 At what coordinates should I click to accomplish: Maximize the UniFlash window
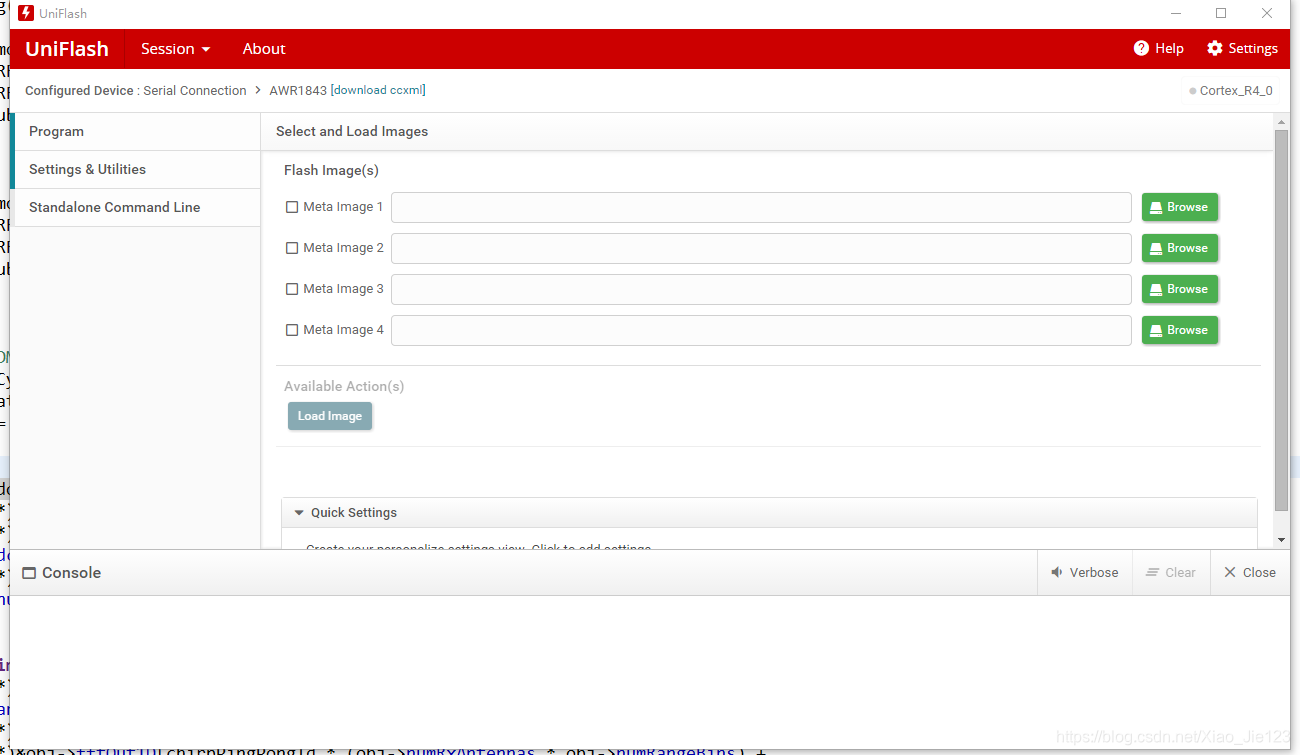[x=1221, y=13]
